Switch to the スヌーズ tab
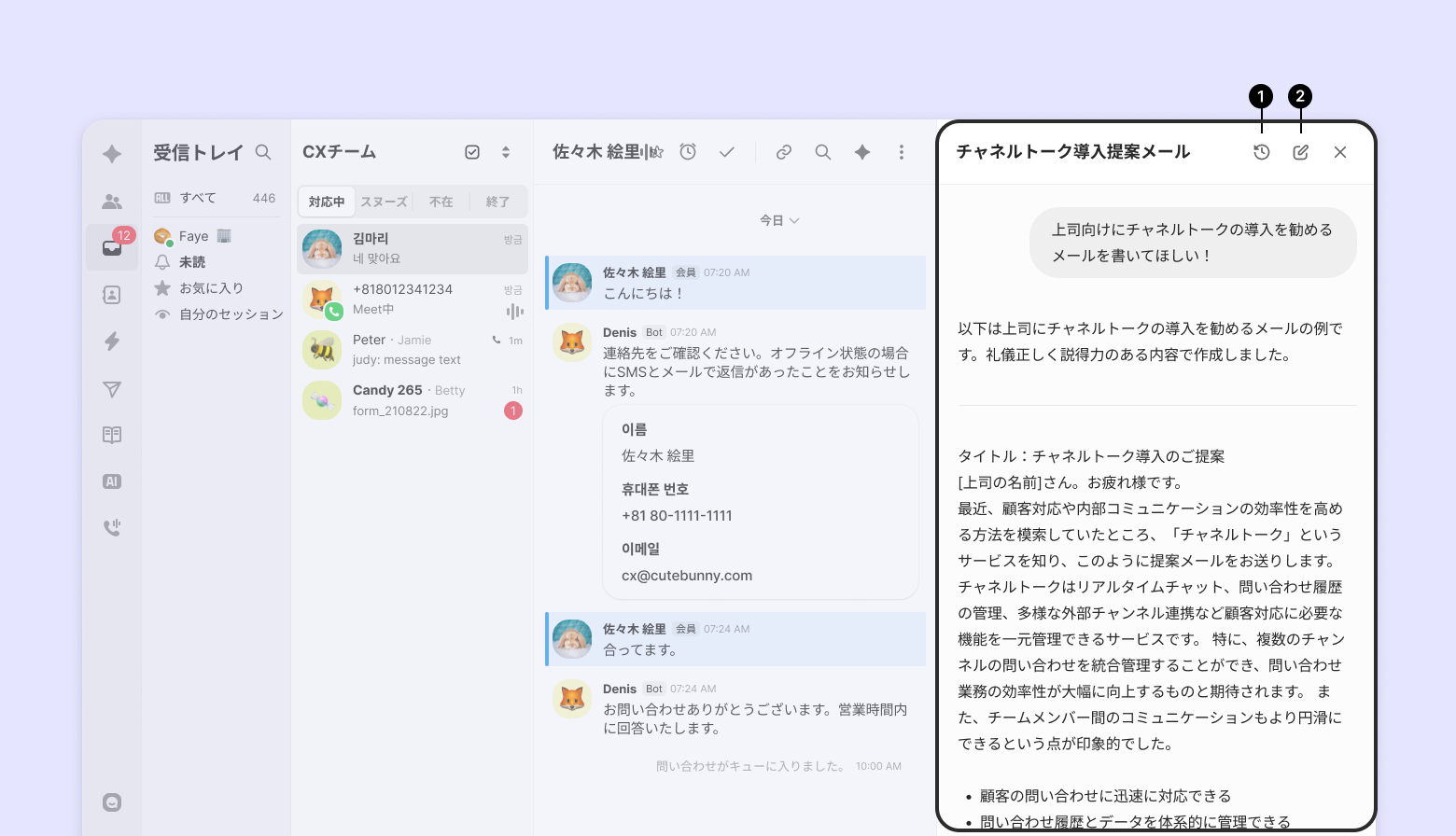Viewport: 1456px width, 836px height. pyautogui.click(x=384, y=202)
